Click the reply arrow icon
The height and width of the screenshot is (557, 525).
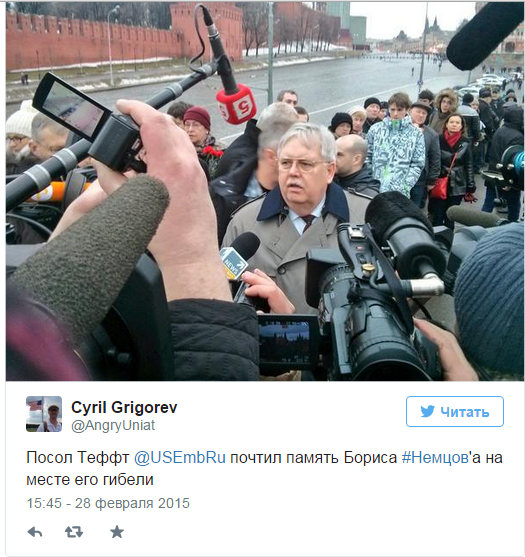coord(35,532)
